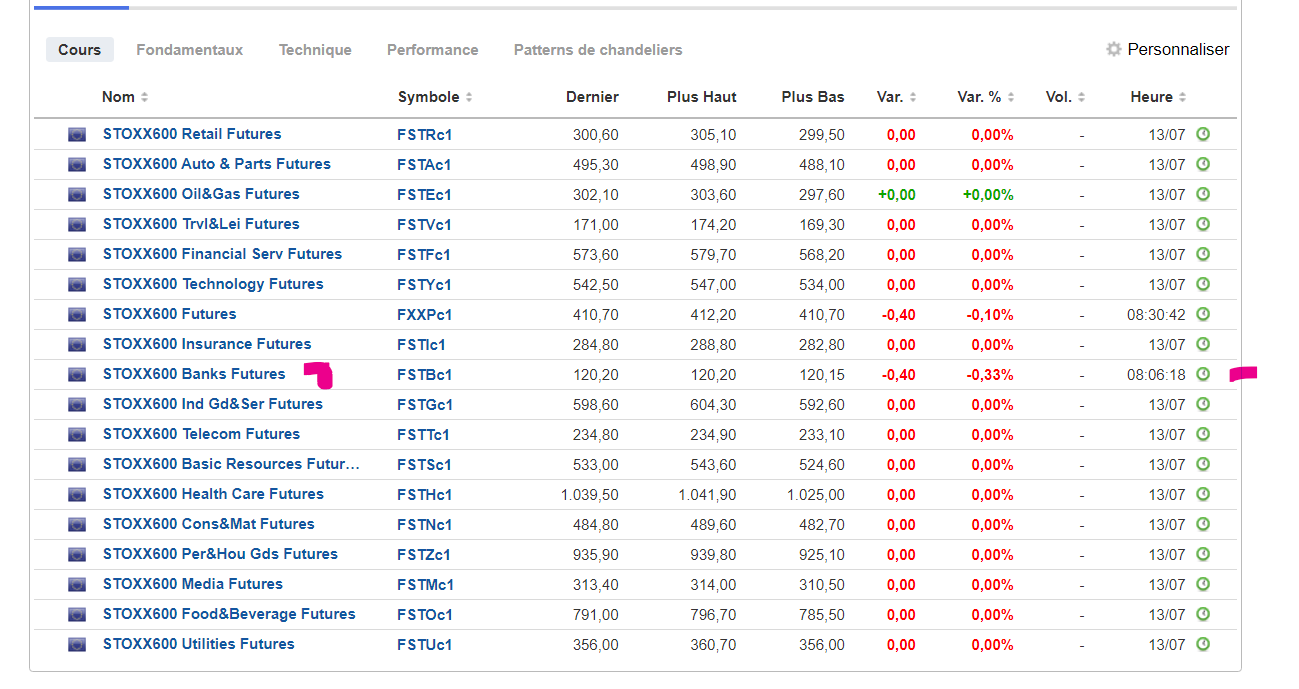Viewport: 1299px width, 689px height.
Task: Click the clock icon in the STOXX600 Futures row
Action: tap(1203, 314)
